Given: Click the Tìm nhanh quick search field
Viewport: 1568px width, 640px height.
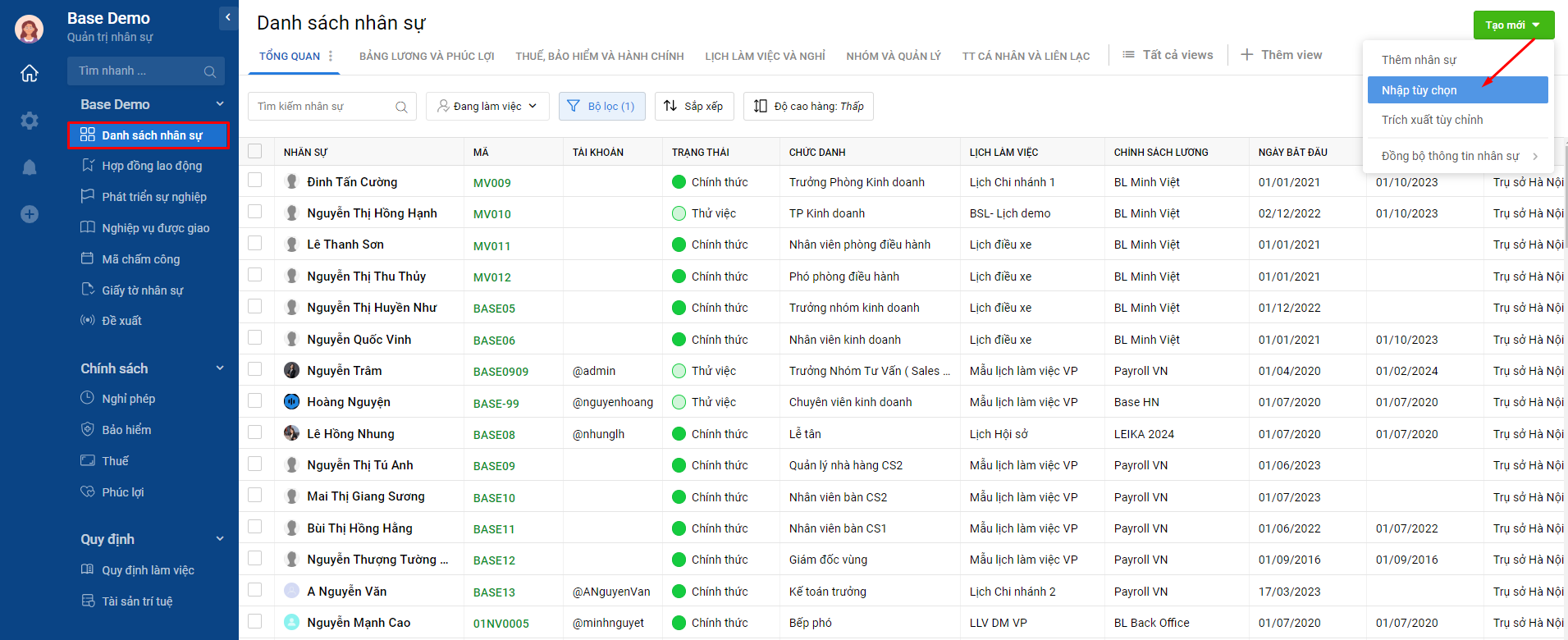Looking at the screenshot, I should [146, 71].
